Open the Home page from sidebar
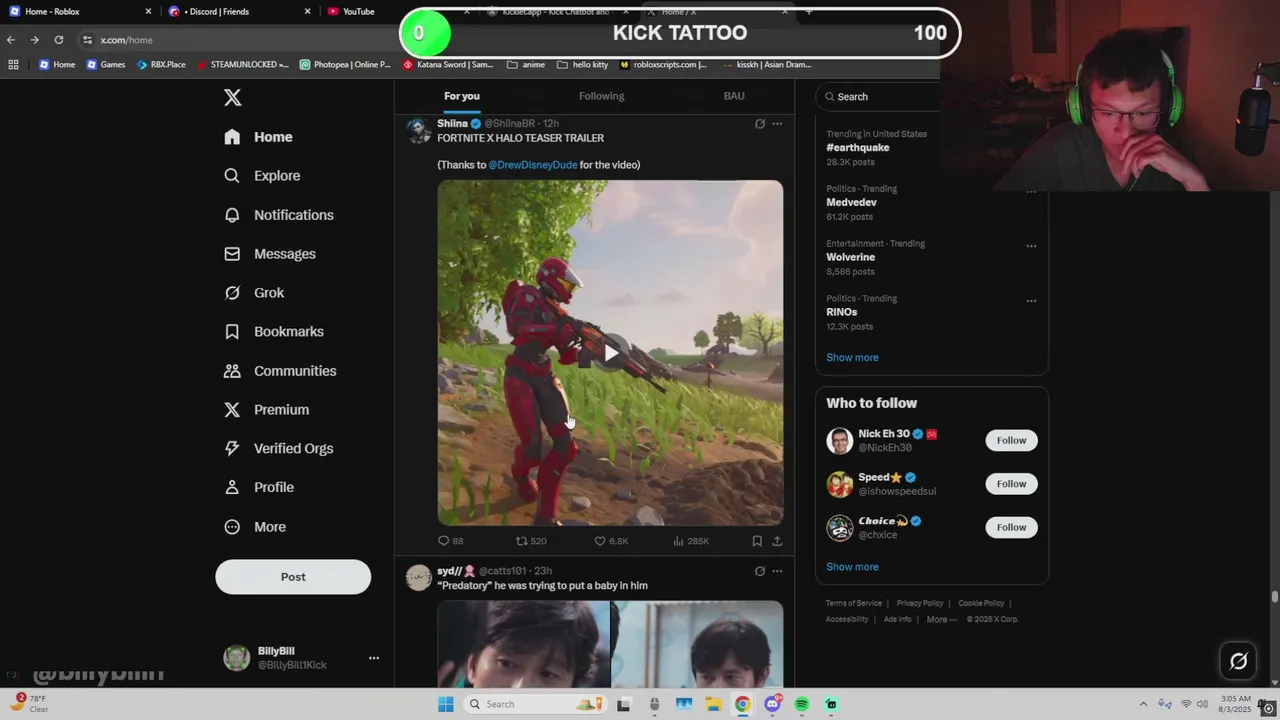Viewport: 1280px width, 720px height. point(259,137)
